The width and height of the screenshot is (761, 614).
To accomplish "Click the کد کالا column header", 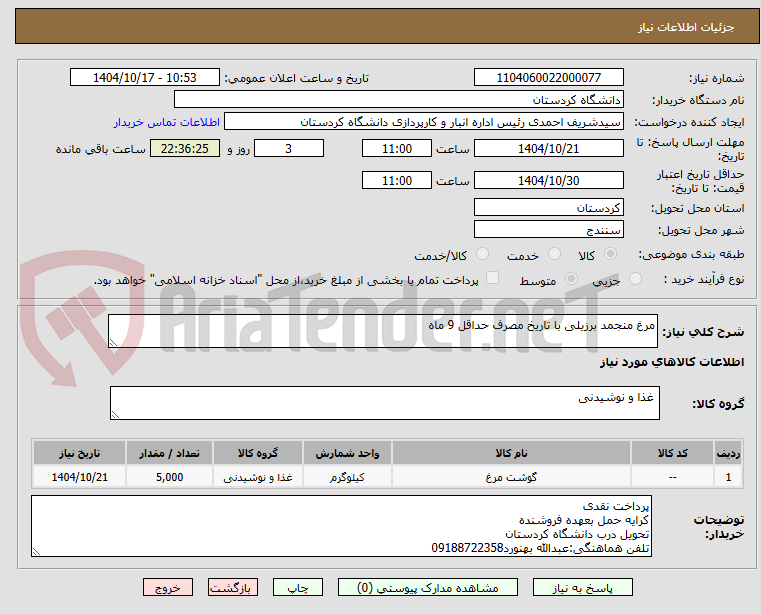I will click(672, 453).
